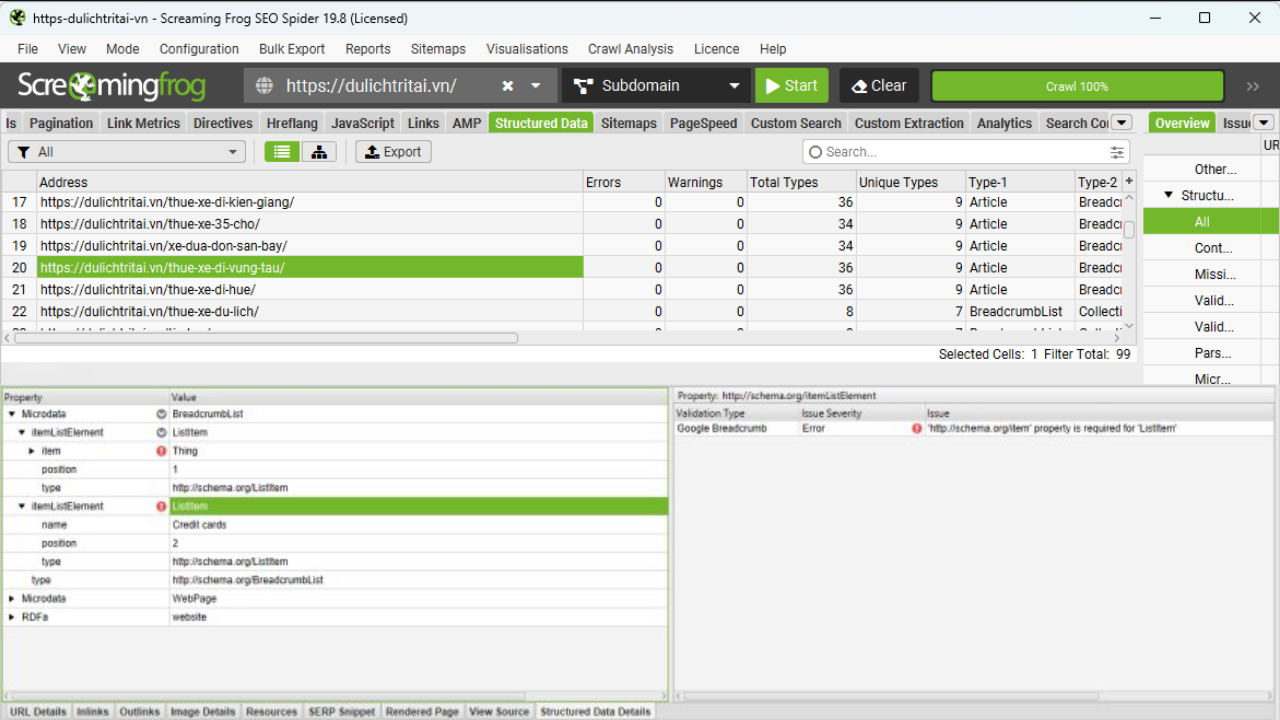1280x720 pixels.
Task: Click red error icon next to item property
Action: (x=161, y=451)
